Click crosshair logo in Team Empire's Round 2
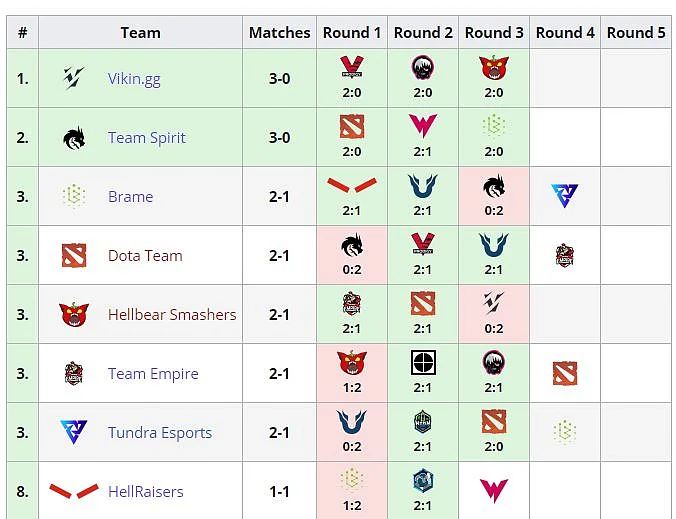Image resolution: width=676 pixels, height=519 pixels. tap(423, 363)
